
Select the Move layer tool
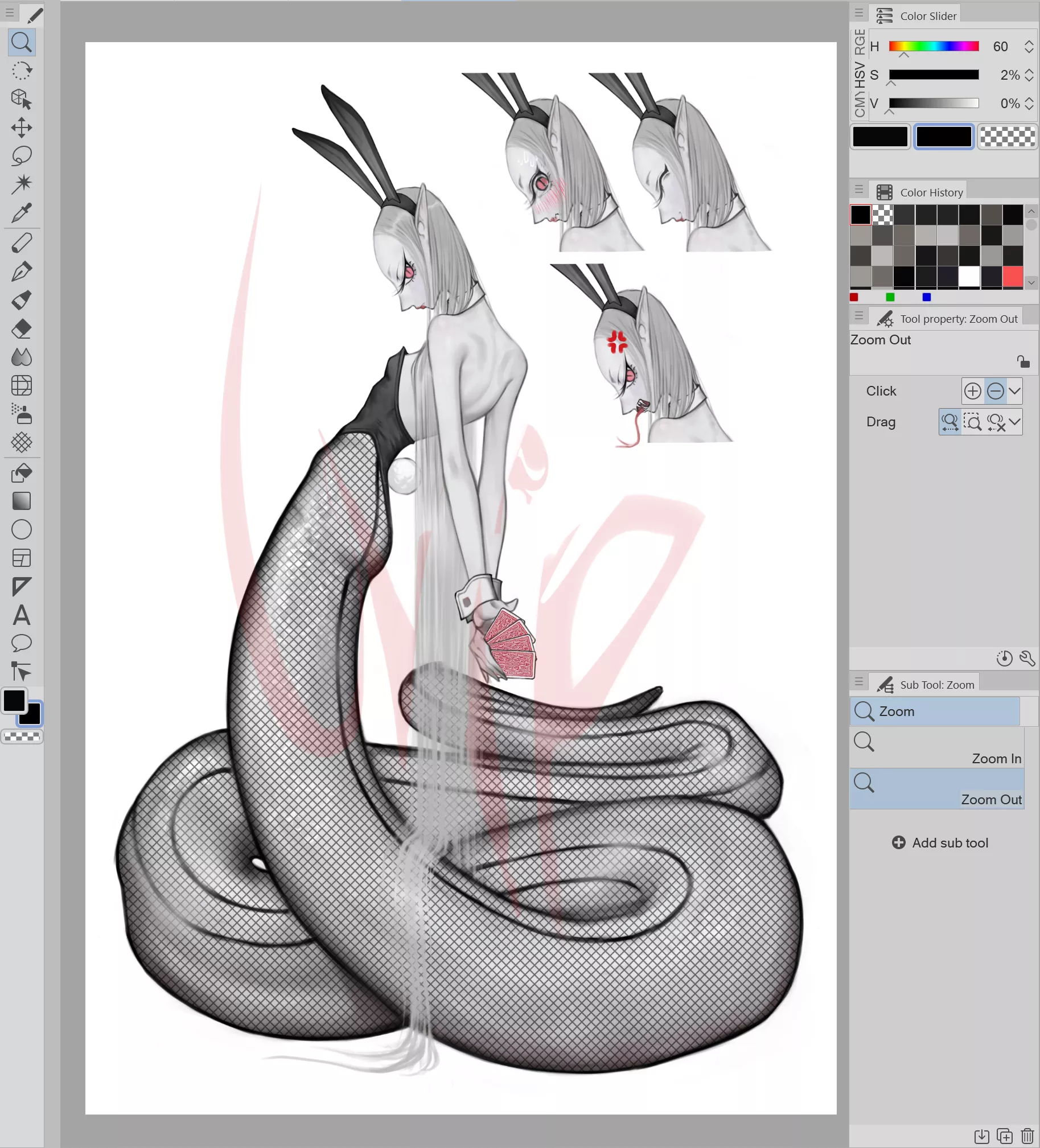(22, 127)
